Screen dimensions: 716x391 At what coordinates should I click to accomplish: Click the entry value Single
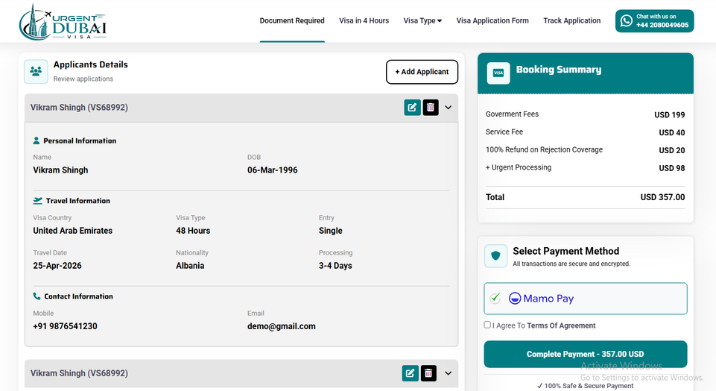(331, 231)
